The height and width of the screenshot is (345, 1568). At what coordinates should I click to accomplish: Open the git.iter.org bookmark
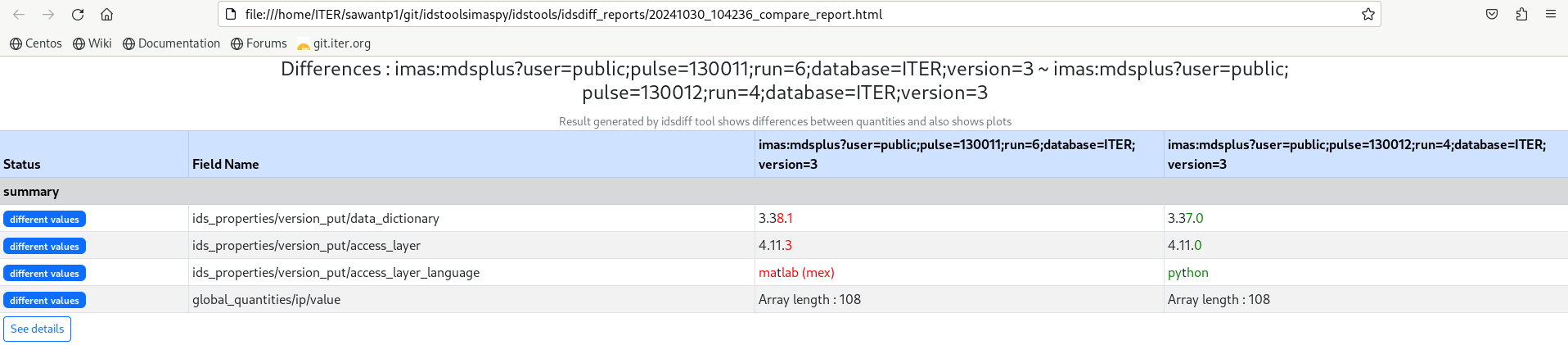[334, 43]
